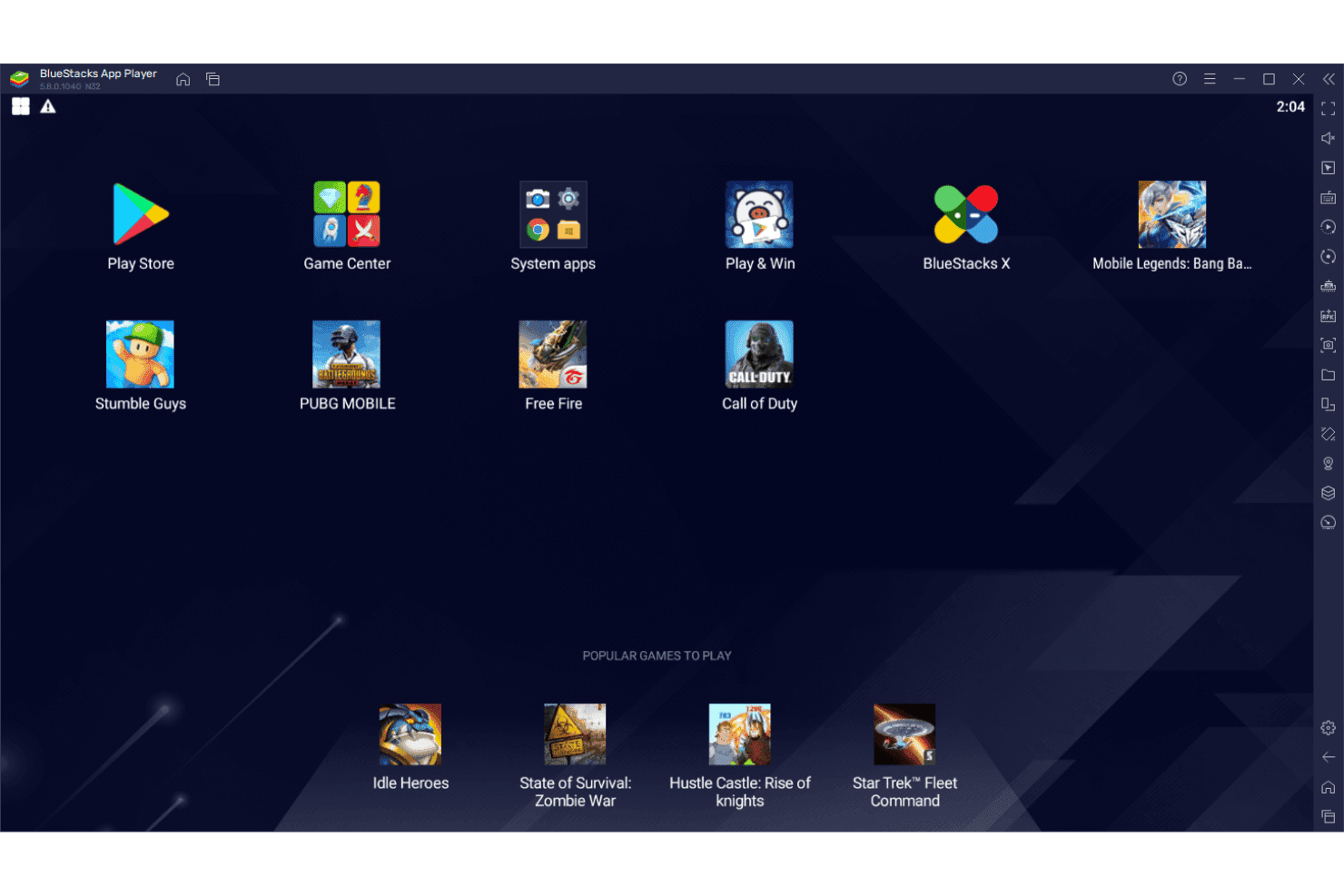
Task: Start Mobile Legends: Bang Bang
Action: 1172,215
